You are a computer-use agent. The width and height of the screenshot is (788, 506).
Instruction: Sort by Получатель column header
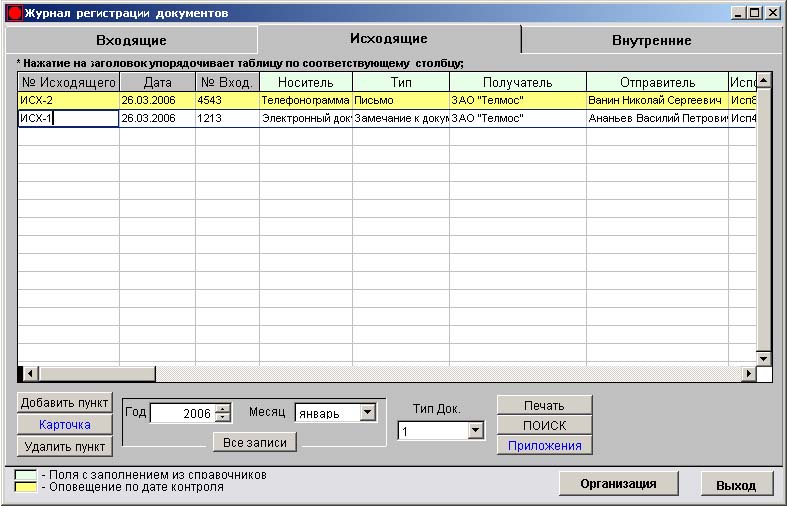pyautogui.click(x=517, y=82)
